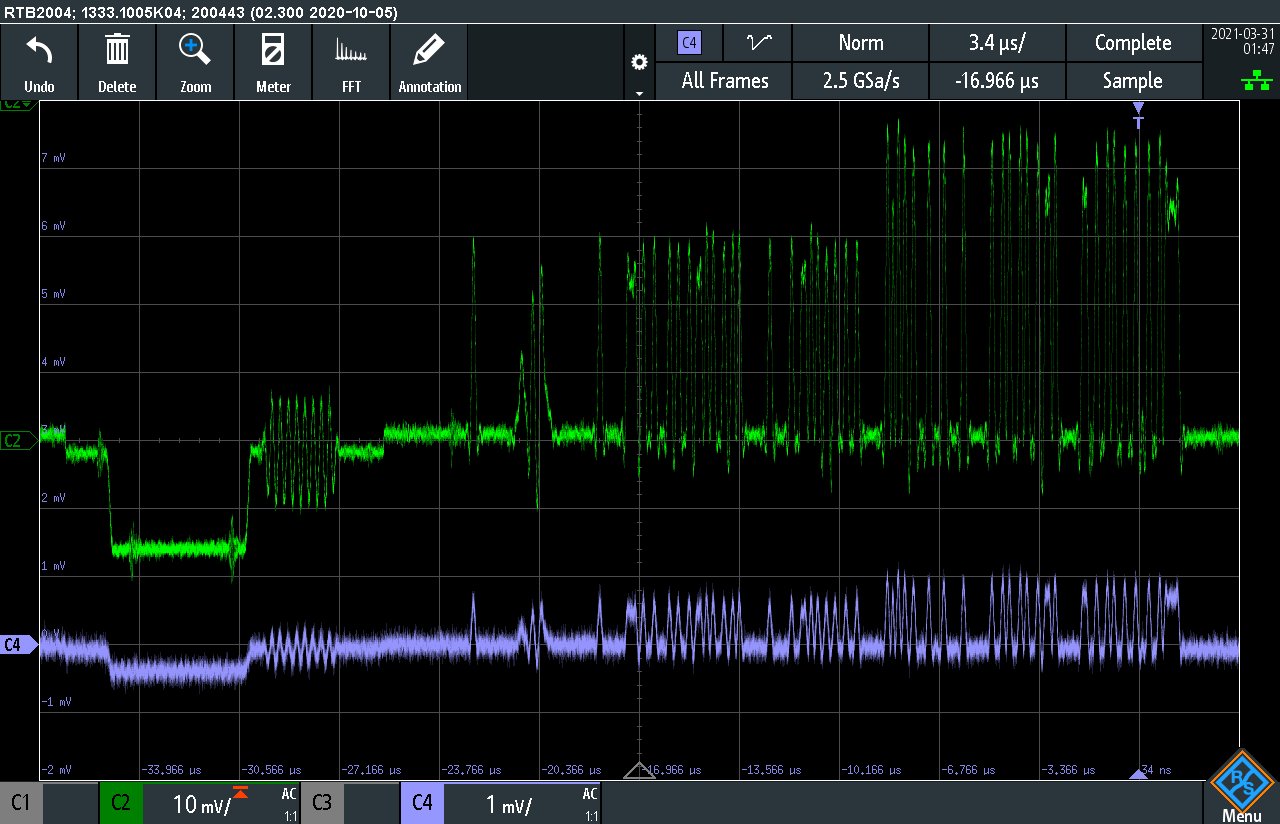Click the orange C2 trigger level indicator

pos(240,792)
